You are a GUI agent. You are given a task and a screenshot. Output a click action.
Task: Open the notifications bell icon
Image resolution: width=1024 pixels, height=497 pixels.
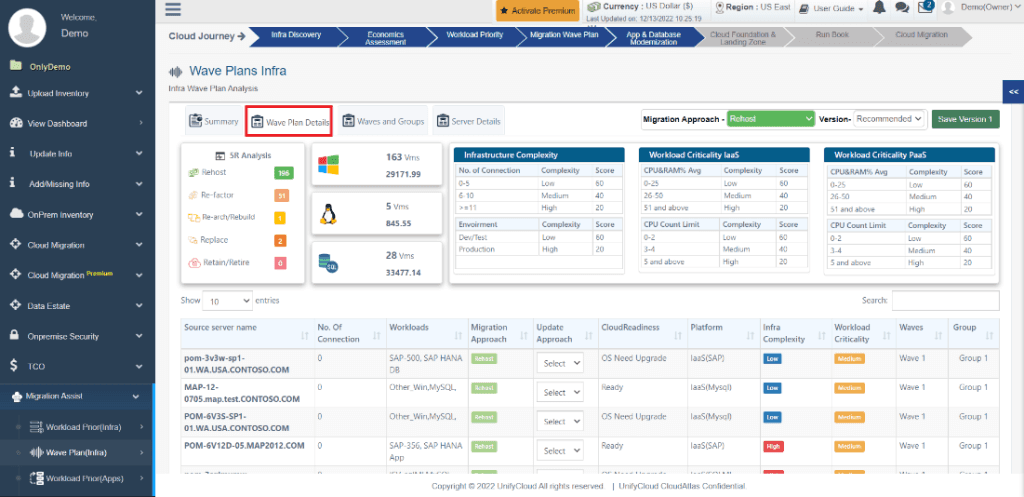[880, 8]
